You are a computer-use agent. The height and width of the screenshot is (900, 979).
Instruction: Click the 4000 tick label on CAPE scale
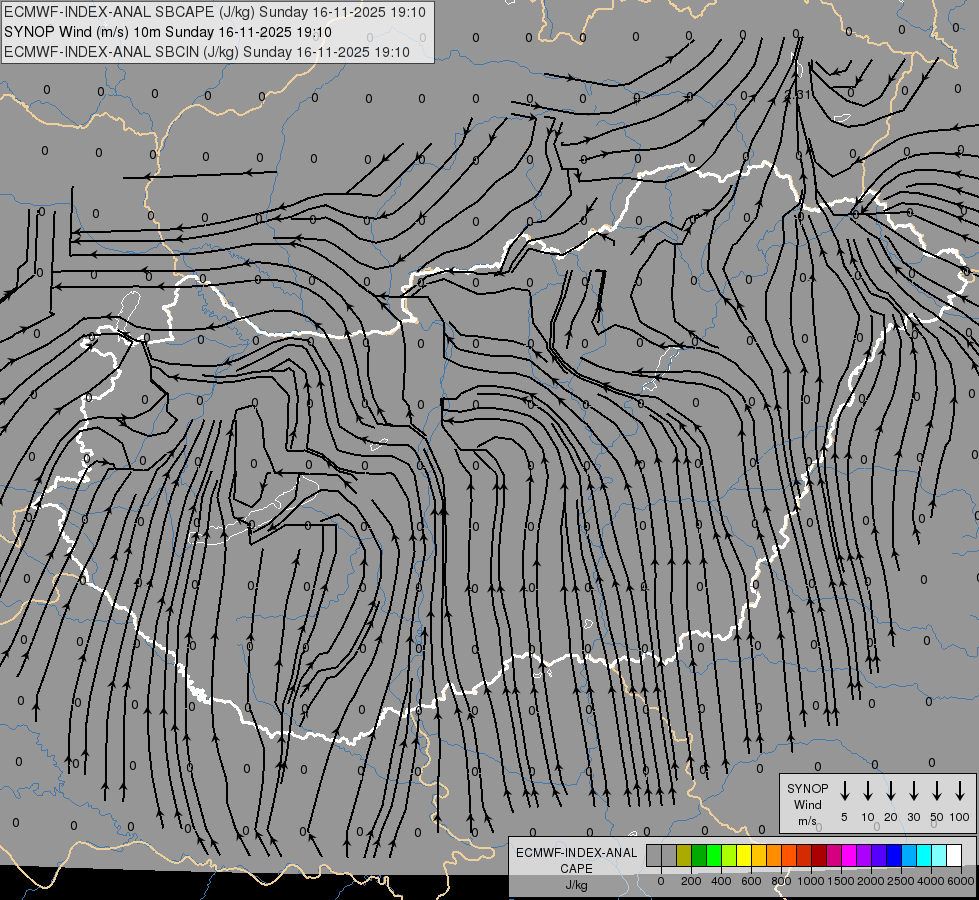coord(931,881)
